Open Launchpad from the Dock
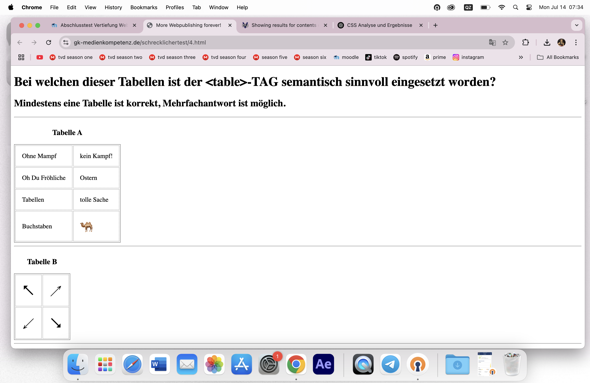 [x=105, y=364]
